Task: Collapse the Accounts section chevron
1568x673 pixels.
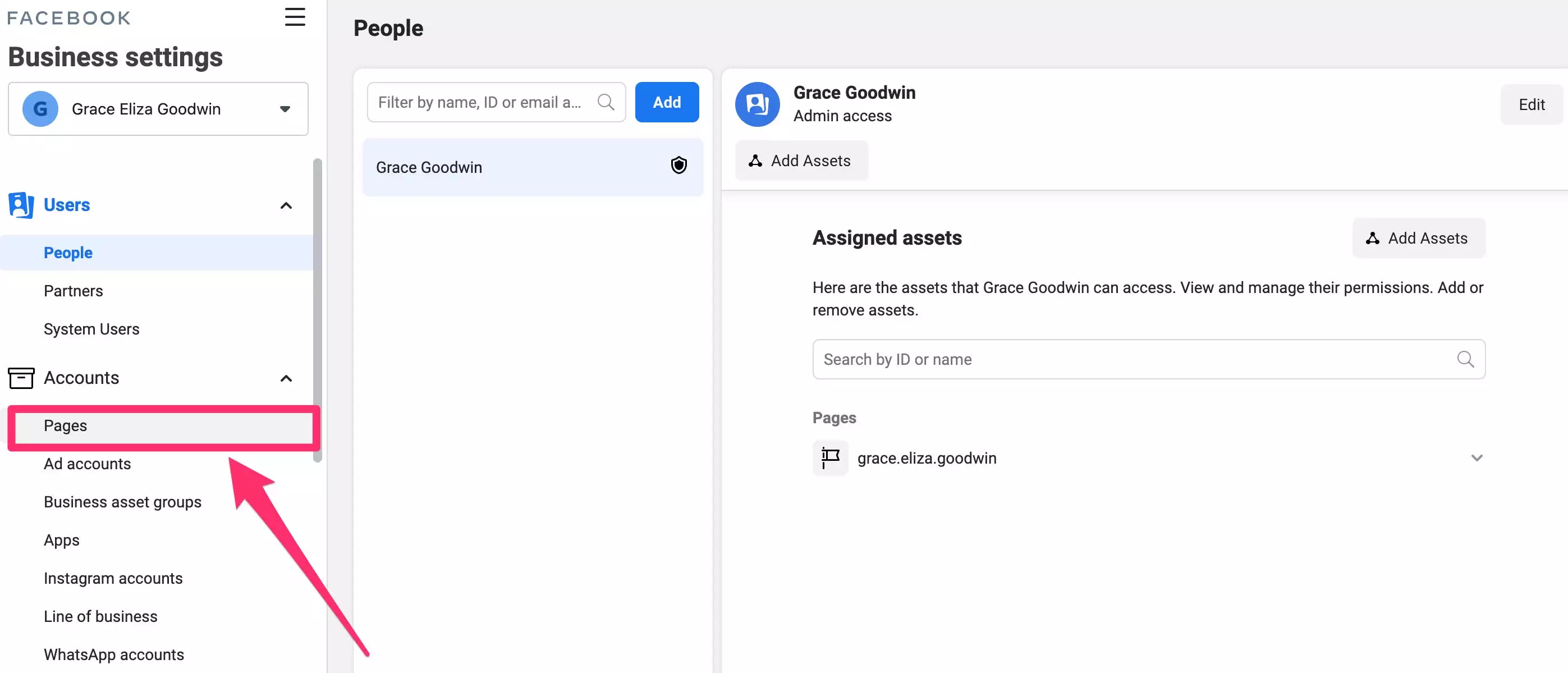Action: 286,378
